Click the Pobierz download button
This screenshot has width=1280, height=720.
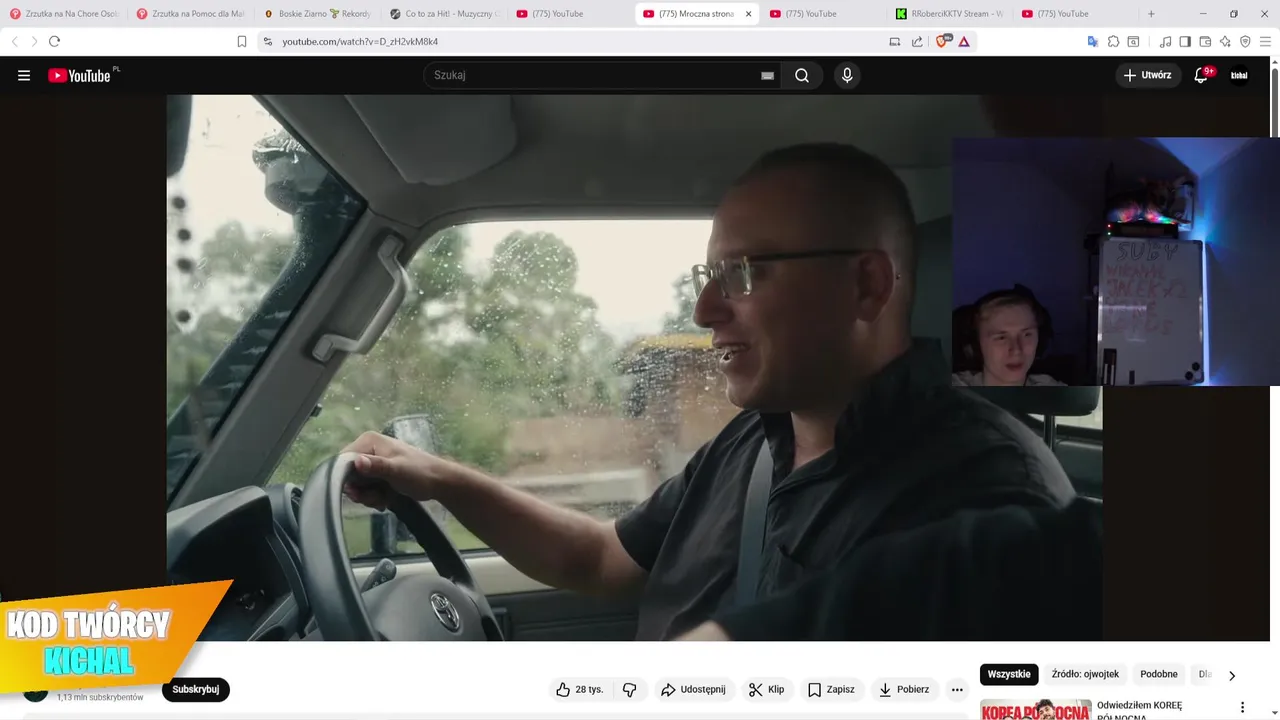coord(904,689)
